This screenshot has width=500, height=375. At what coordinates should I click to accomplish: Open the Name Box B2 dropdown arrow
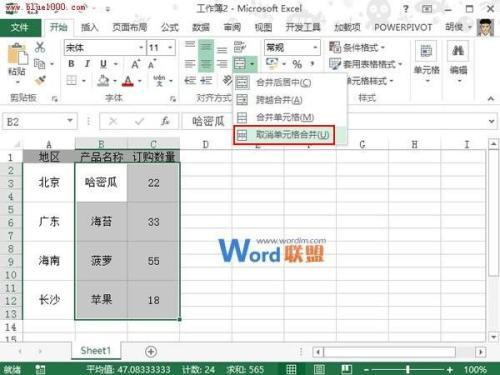(70, 121)
